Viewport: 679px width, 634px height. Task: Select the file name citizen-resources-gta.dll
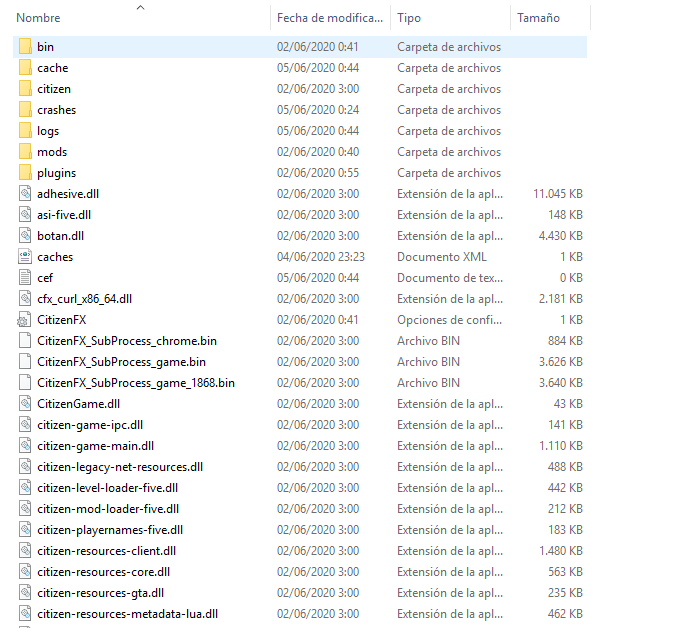100,593
